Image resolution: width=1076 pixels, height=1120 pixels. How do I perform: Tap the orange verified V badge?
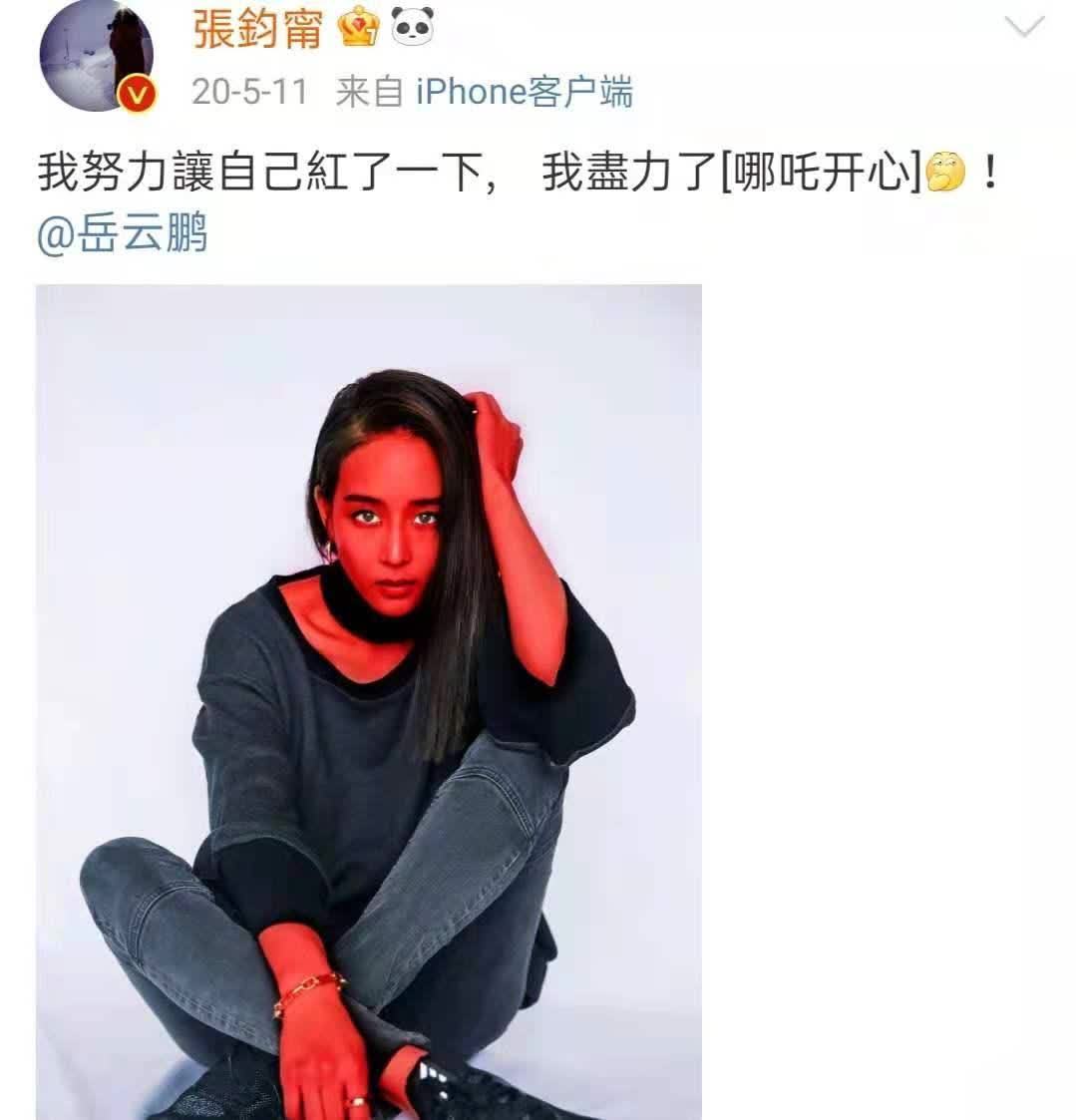tap(137, 96)
